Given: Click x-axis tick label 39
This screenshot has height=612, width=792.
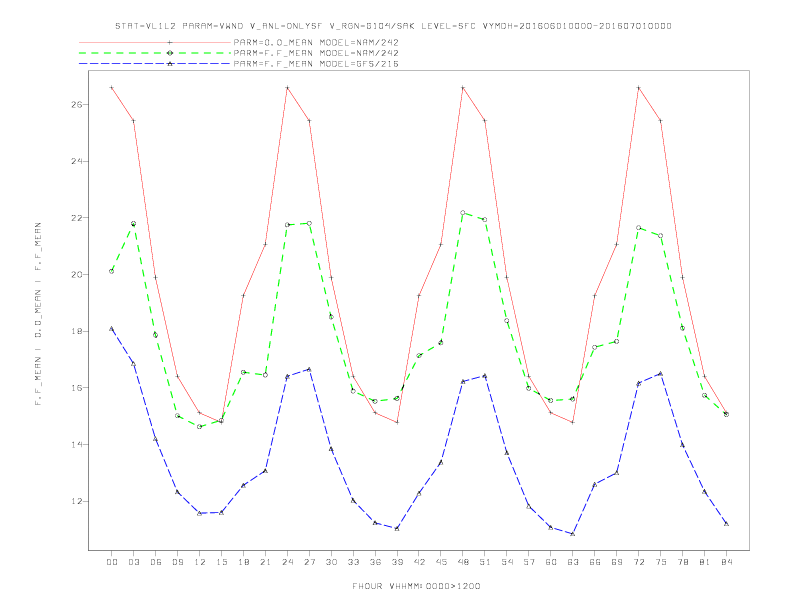Looking at the screenshot, I should coord(397,562).
